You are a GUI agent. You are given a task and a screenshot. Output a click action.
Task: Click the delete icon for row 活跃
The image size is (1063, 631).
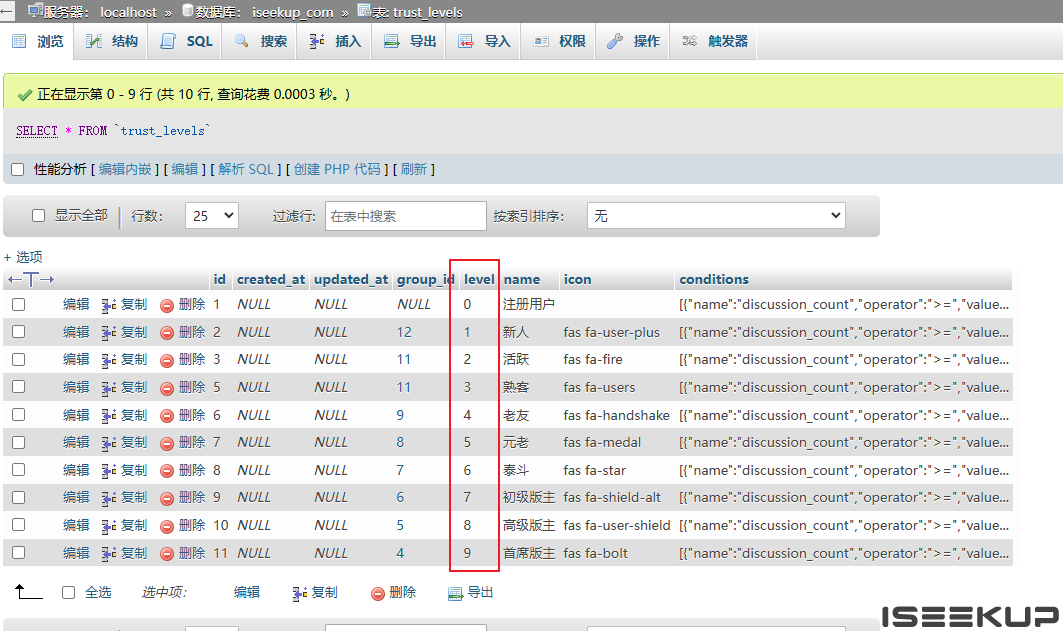tap(167, 361)
